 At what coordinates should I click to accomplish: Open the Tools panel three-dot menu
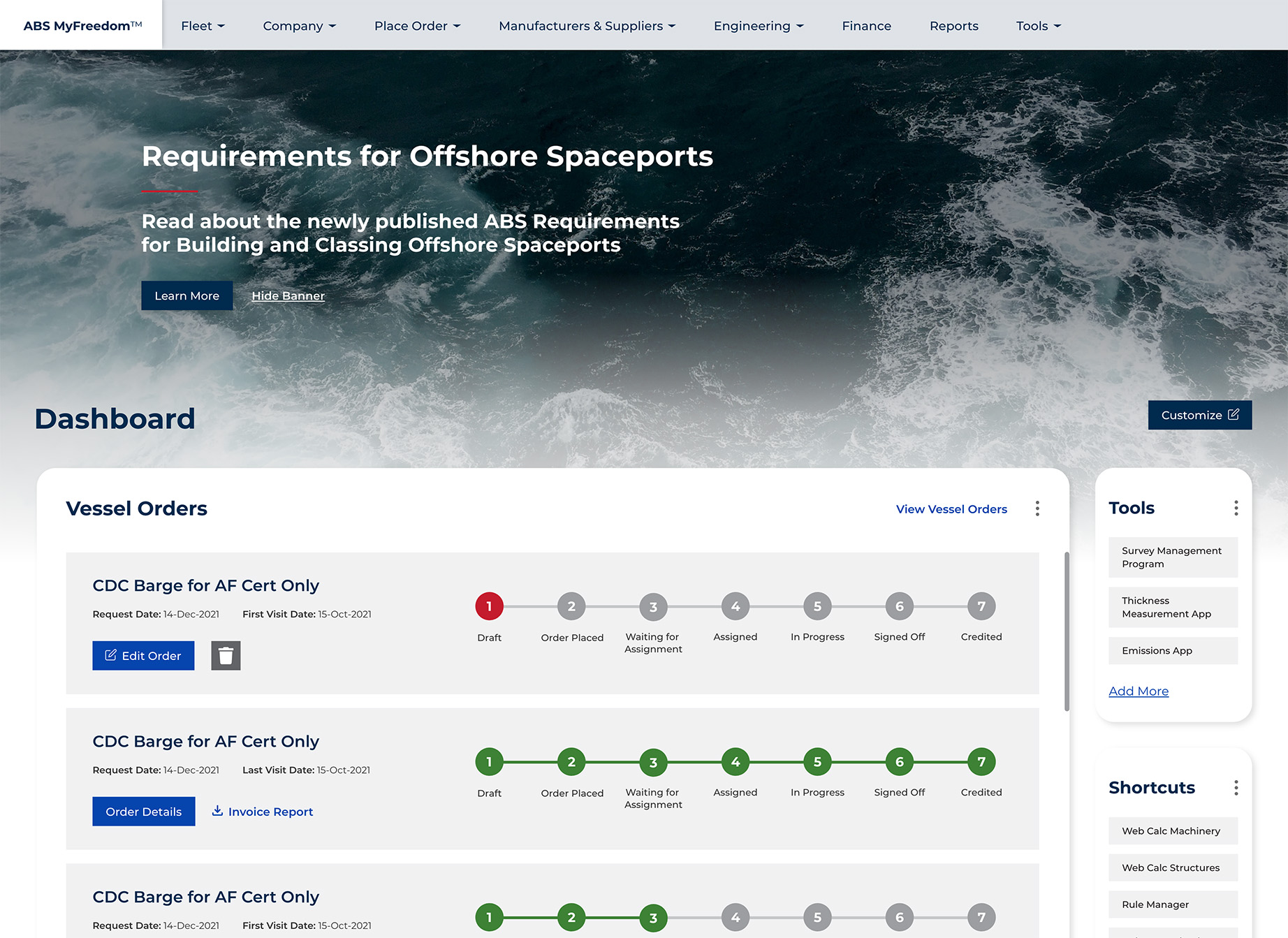(1236, 508)
